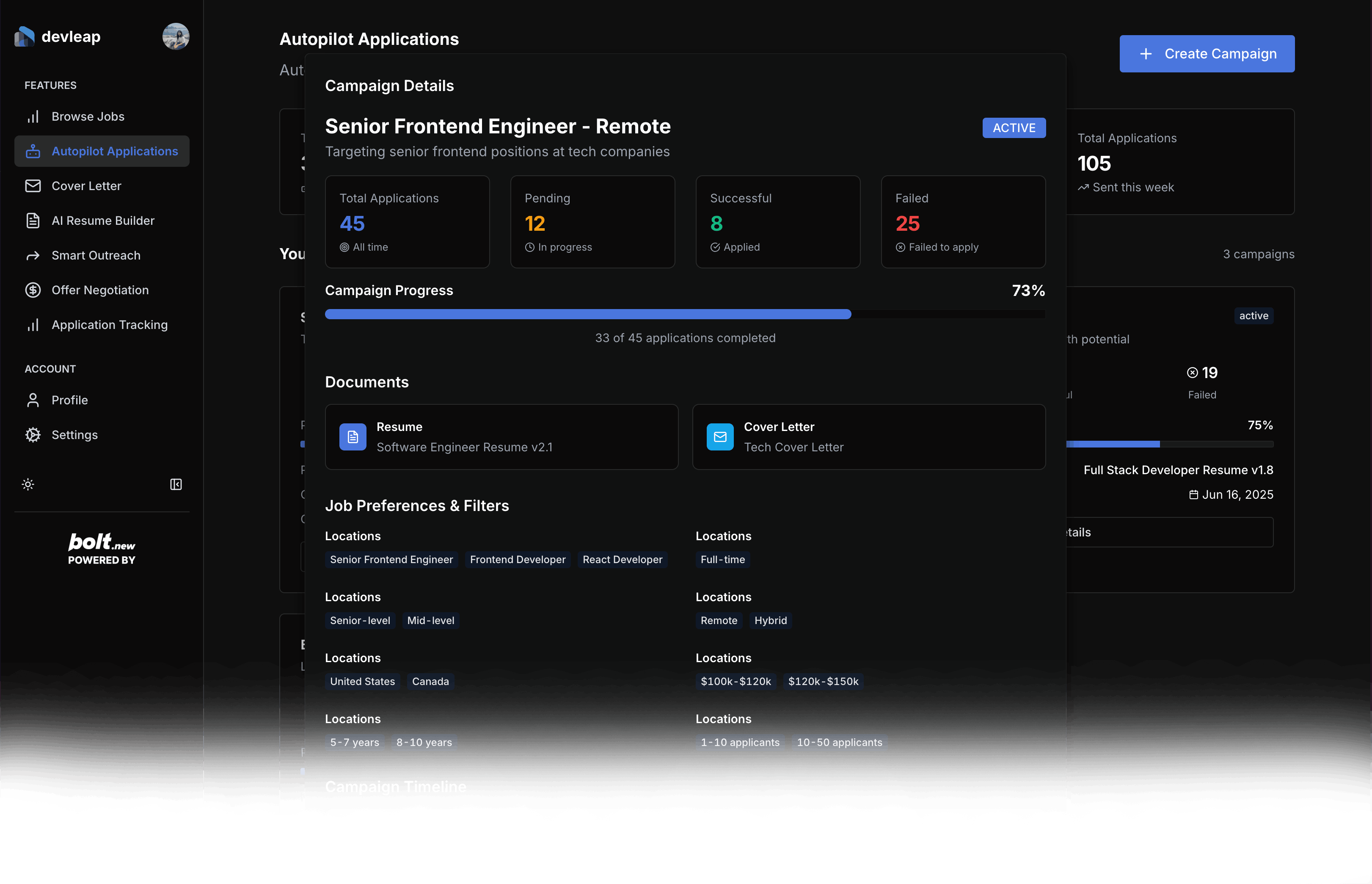Click the 33 of 45 applications completed text

[x=685, y=338]
